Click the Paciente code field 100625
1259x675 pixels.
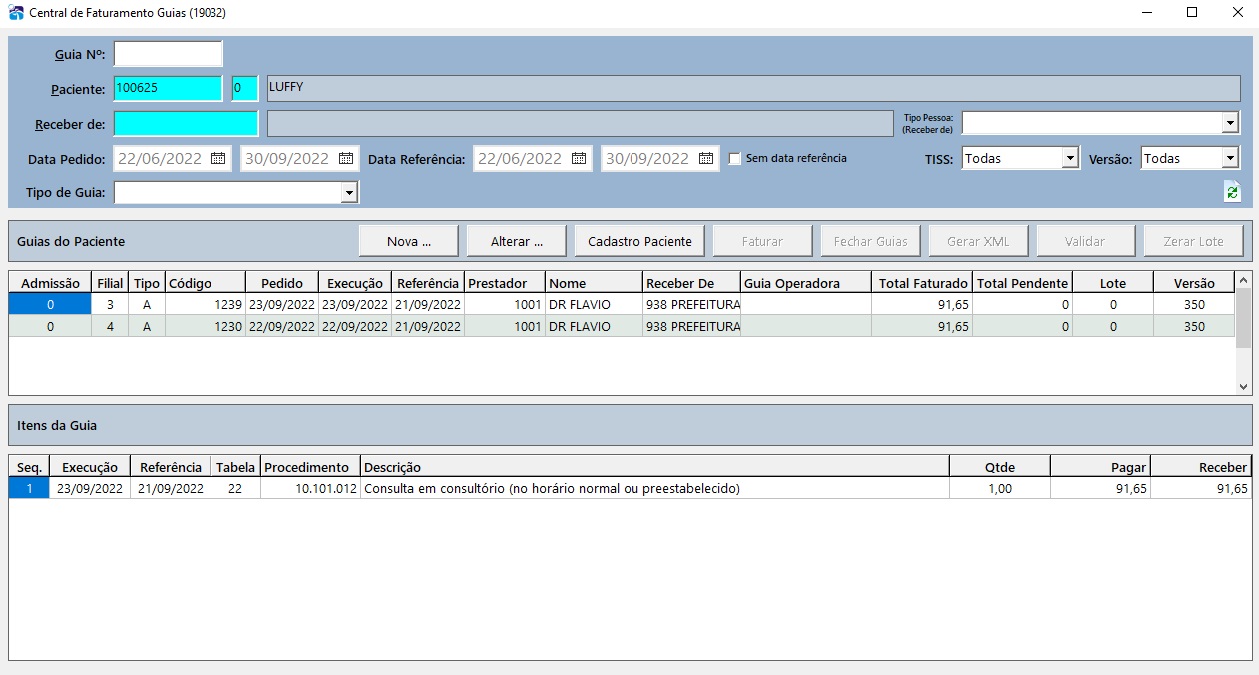(x=168, y=88)
